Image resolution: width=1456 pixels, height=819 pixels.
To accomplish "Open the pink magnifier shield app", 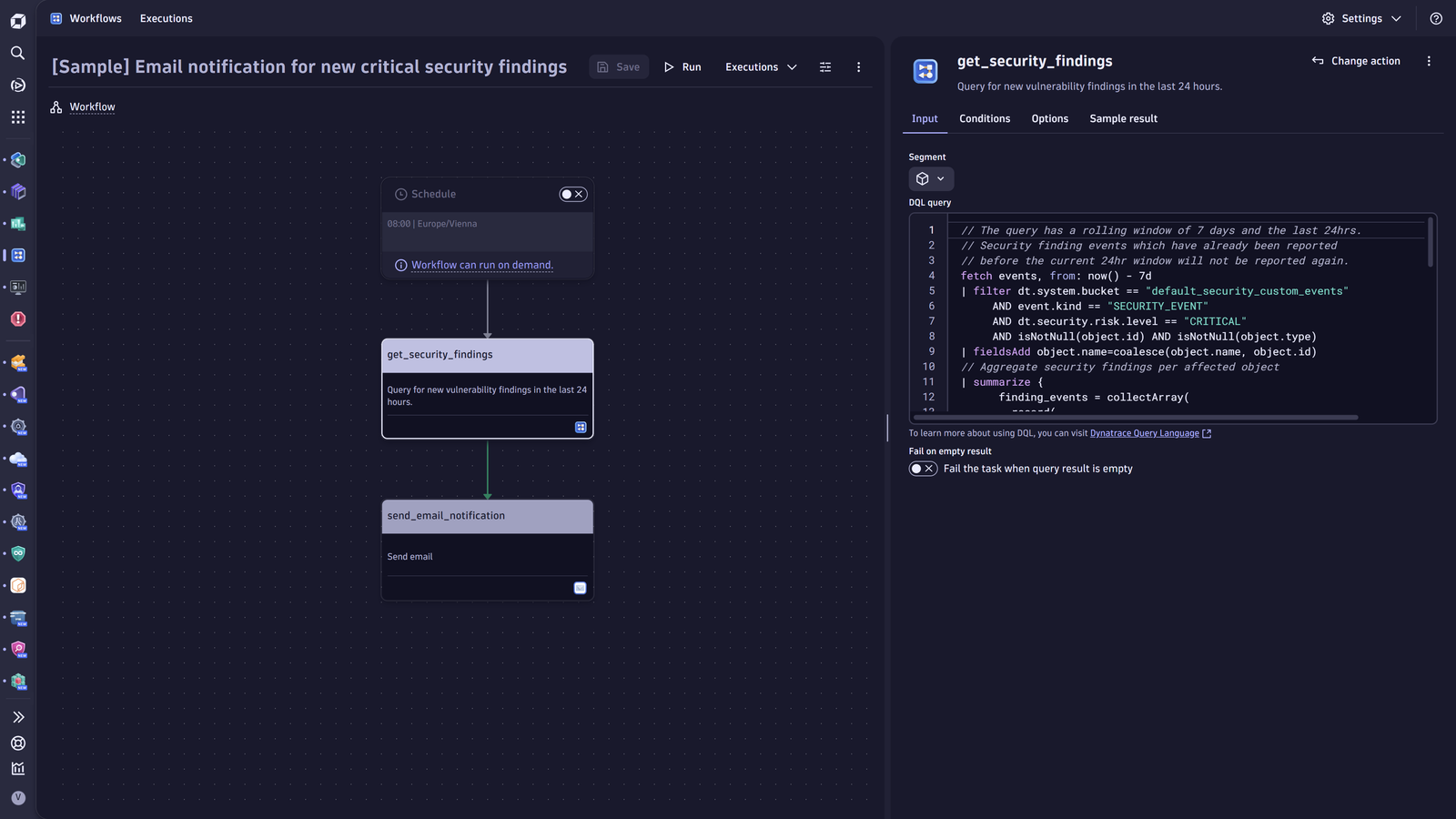I will (x=18, y=650).
